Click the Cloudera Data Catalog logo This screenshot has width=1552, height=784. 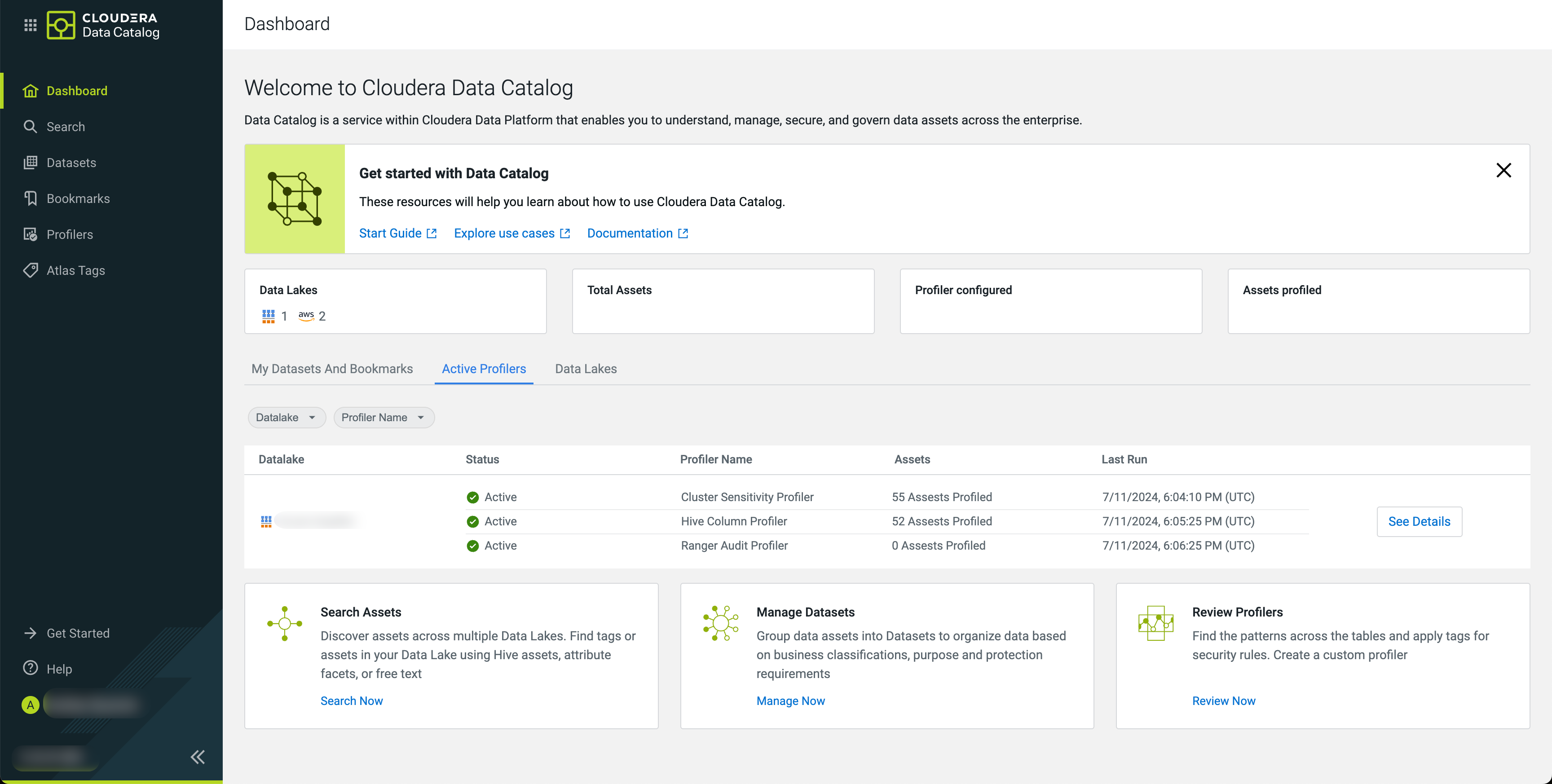pyautogui.click(x=103, y=25)
